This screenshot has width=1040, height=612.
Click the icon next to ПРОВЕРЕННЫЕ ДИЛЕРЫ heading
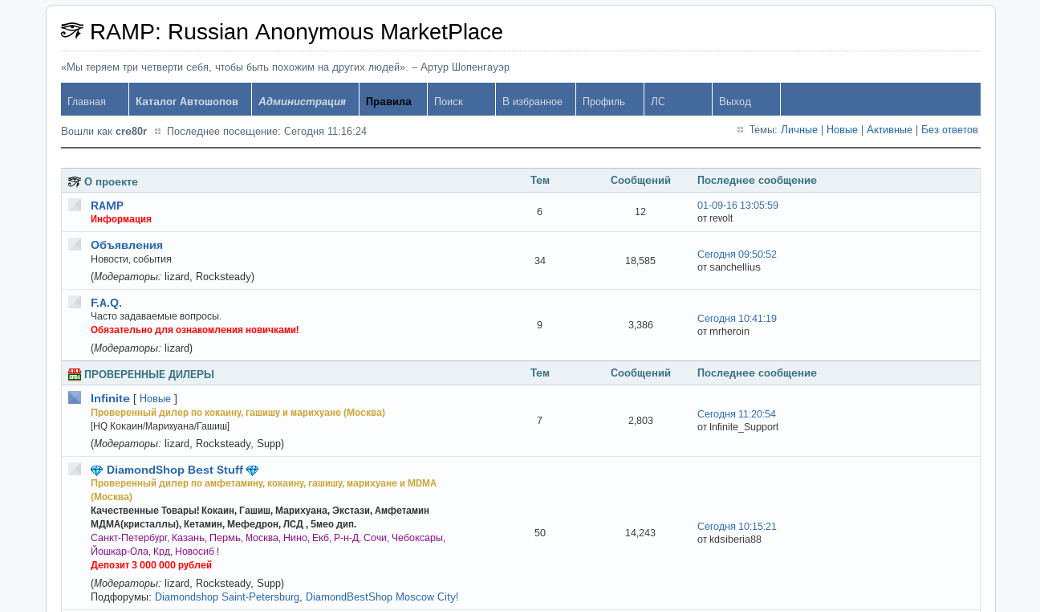(74, 374)
